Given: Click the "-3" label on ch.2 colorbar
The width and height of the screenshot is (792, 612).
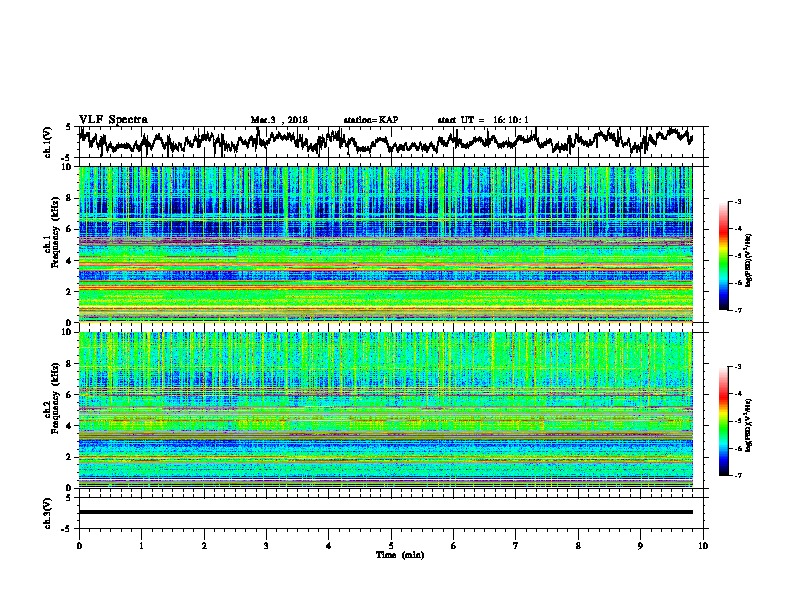Looking at the screenshot, I should click(737, 367).
